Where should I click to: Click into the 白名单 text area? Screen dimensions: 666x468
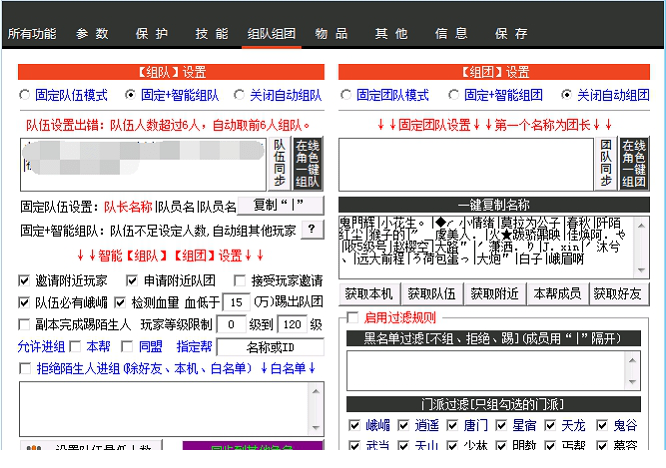point(165,409)
